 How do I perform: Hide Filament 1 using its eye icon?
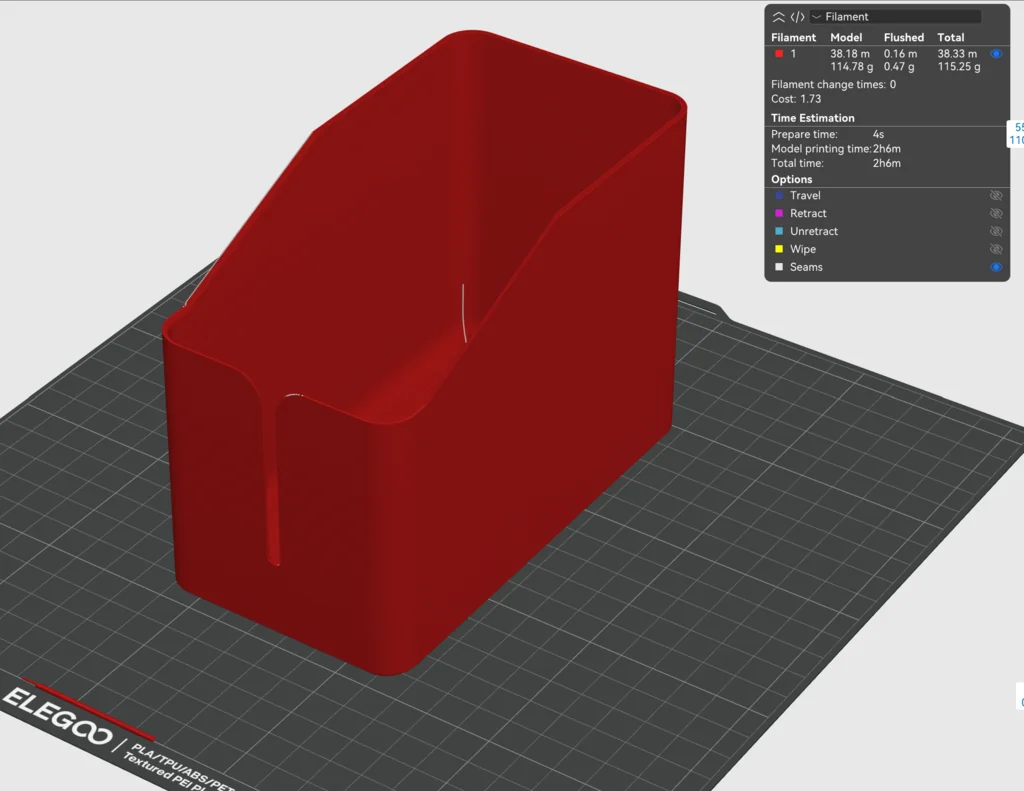point(996,53)
